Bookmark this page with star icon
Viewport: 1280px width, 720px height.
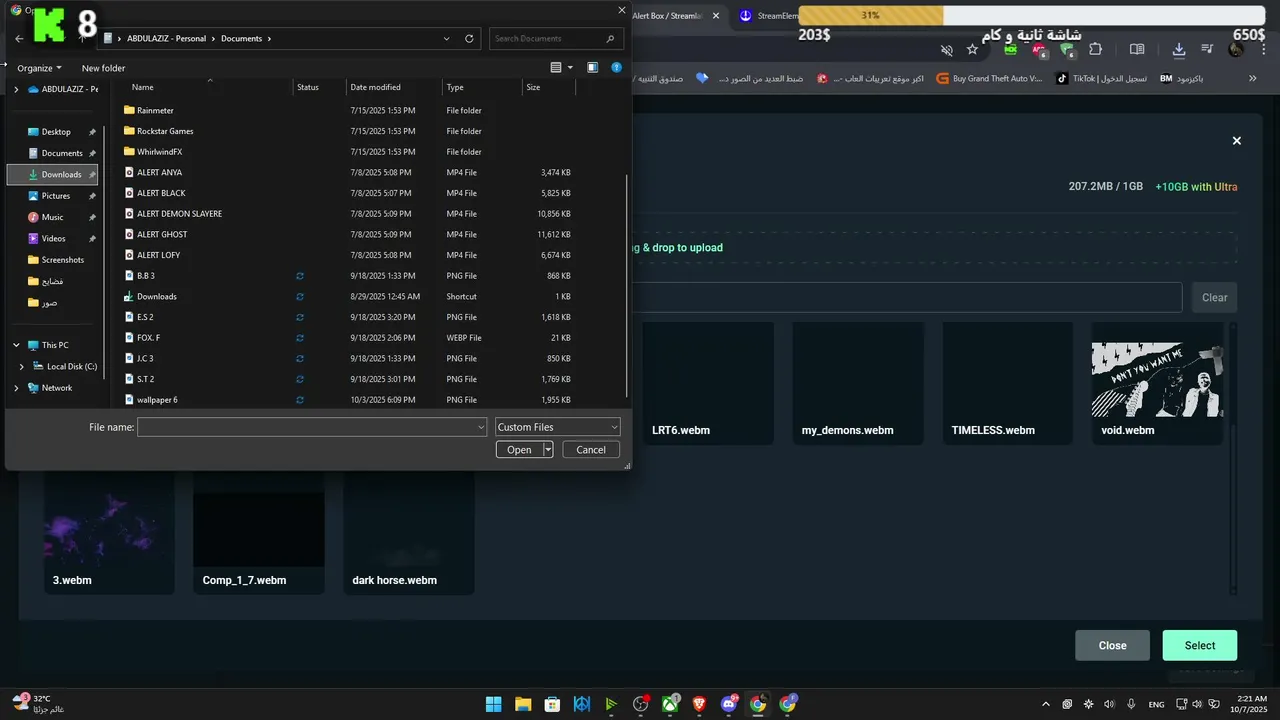point(972,49)
